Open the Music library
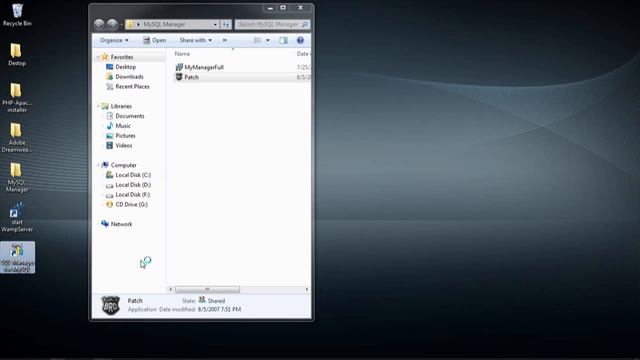The width and height of the screenshot is (640, 360). (123, 125)
